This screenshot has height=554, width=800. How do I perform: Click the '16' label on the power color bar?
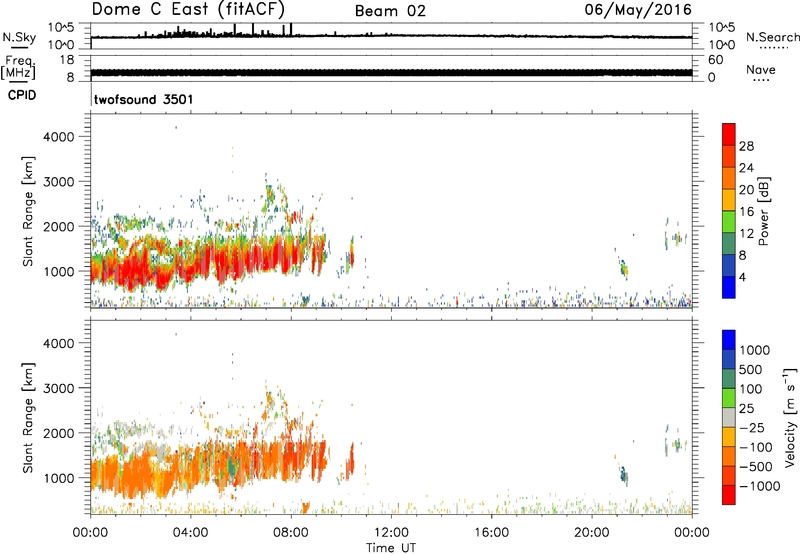coord(746,212)
